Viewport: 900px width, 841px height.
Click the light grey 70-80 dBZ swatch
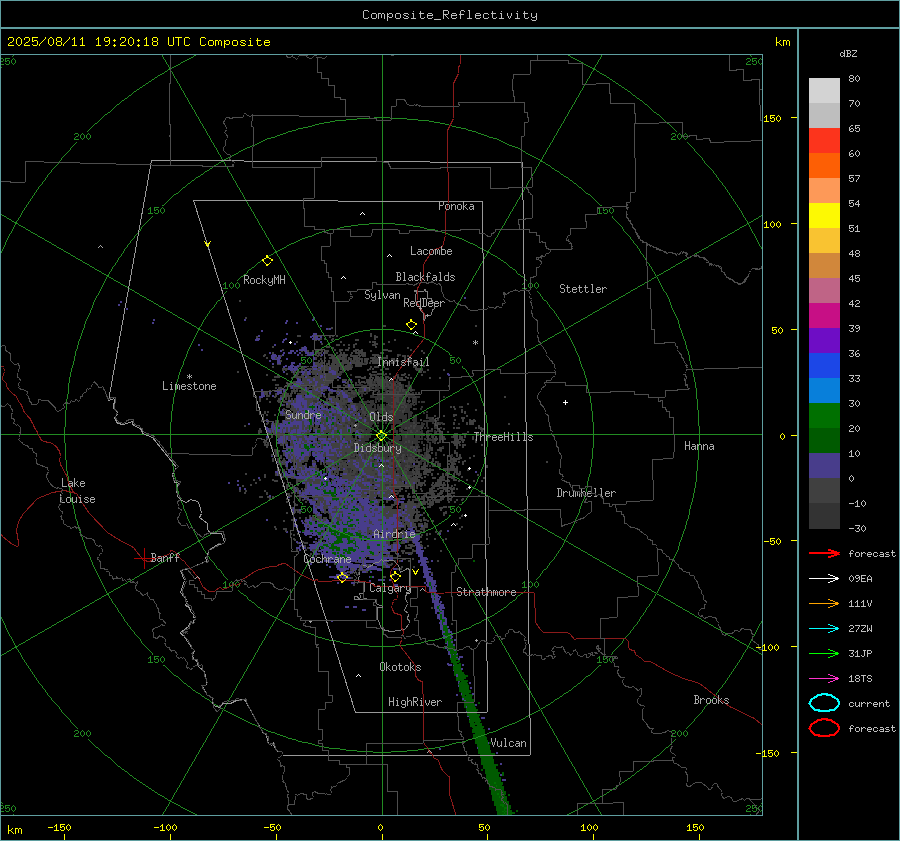point(824,91)
